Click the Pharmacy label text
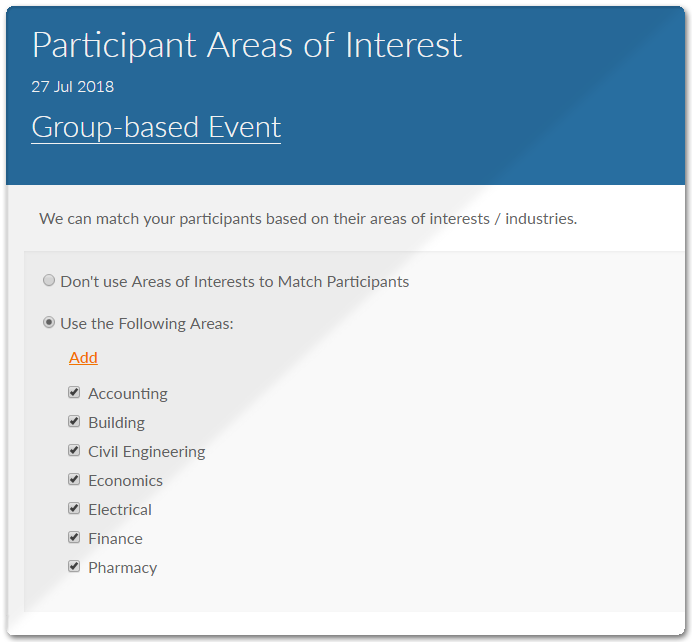This screenshot has height=642, width=692. 123,568
